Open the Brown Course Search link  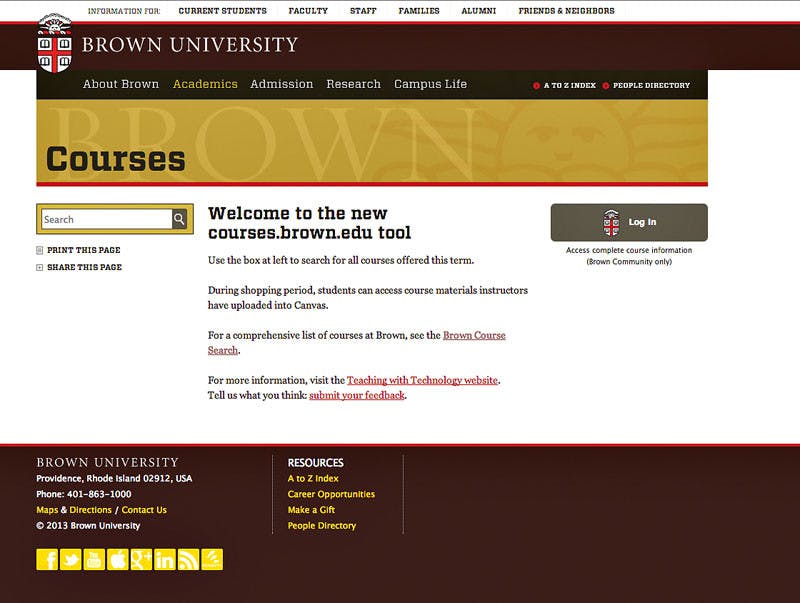click(x=474, y=335)
